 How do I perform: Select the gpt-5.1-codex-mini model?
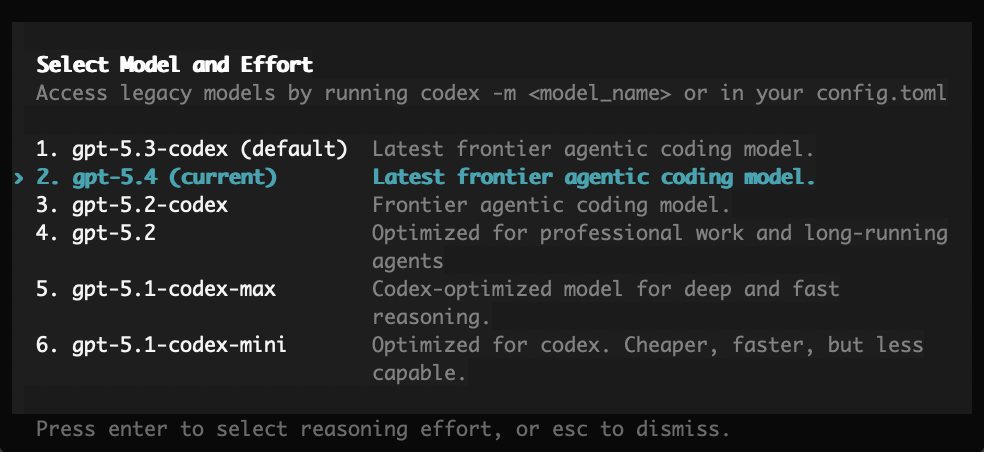179,345
